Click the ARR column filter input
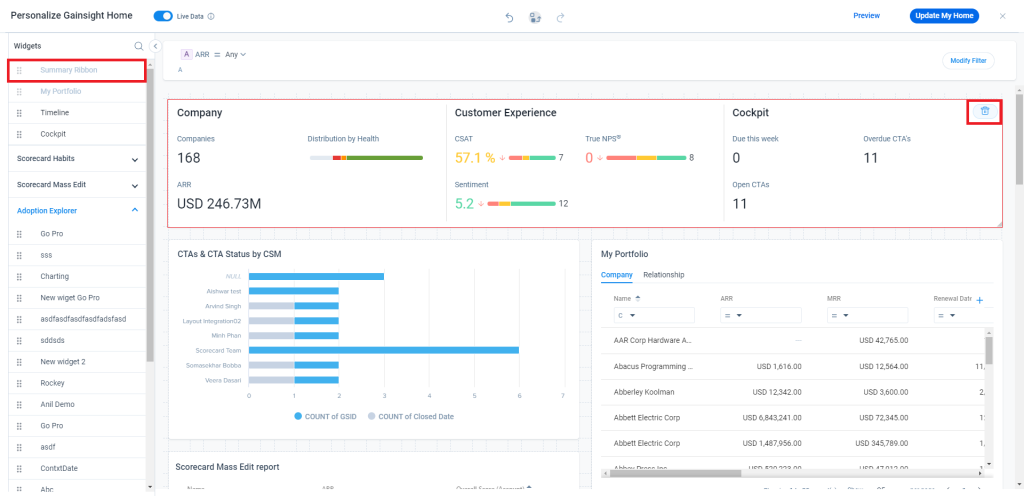The width and height of the screenshot is (1024, 496). click(x=761, y=316)
